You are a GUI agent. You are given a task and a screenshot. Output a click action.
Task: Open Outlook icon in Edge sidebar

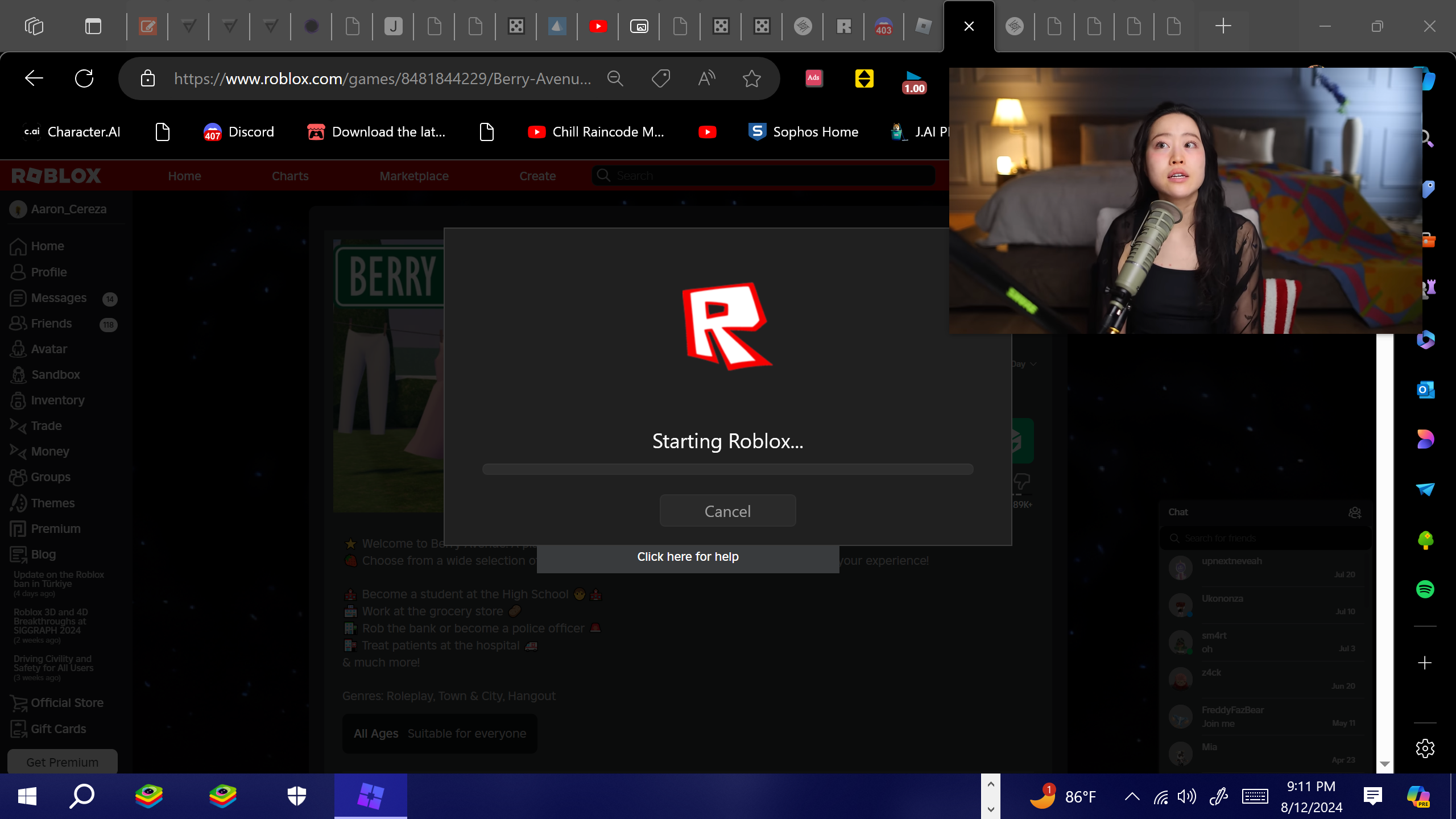coord(1425,390)
